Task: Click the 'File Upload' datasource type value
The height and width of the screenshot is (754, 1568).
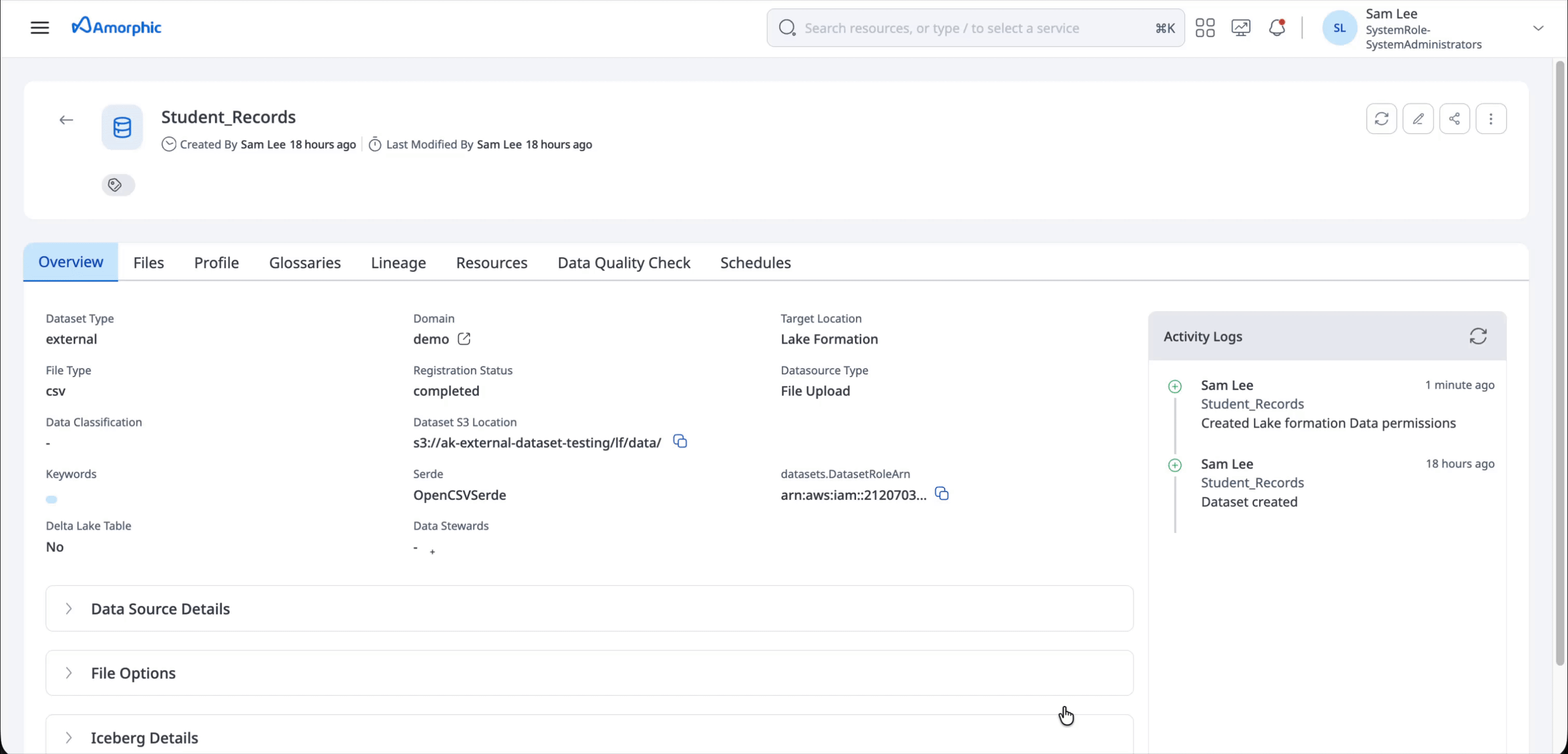Action: 815,392
